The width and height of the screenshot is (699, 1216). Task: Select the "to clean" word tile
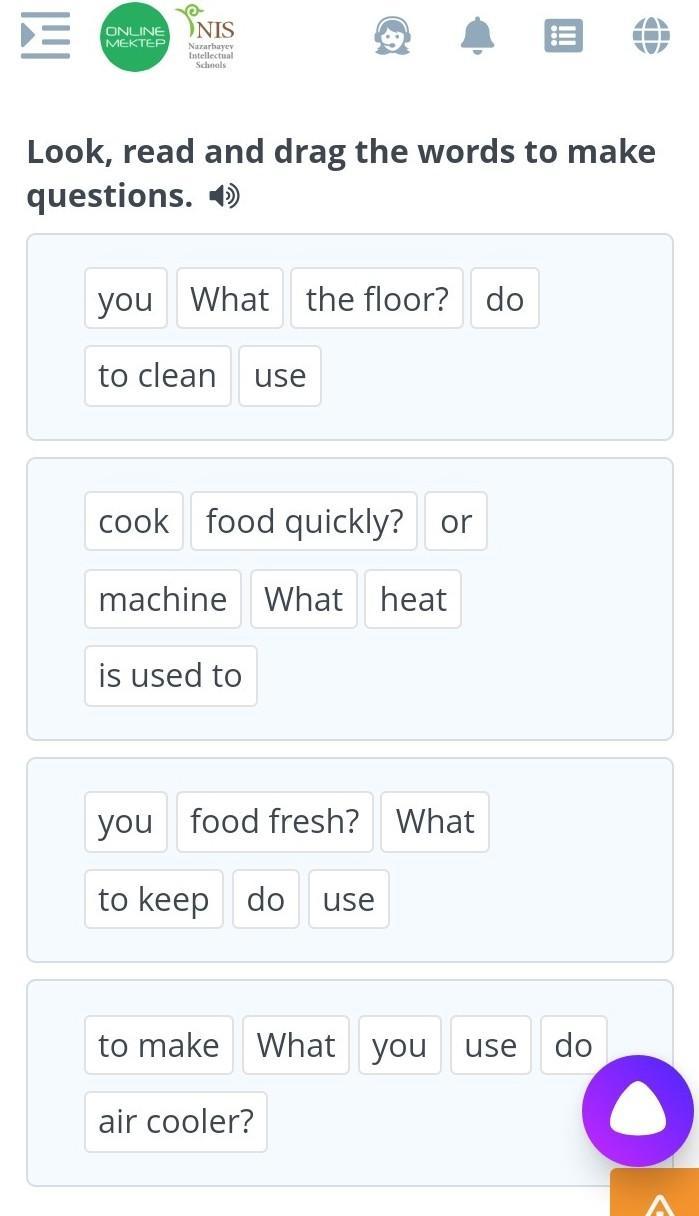157,376
